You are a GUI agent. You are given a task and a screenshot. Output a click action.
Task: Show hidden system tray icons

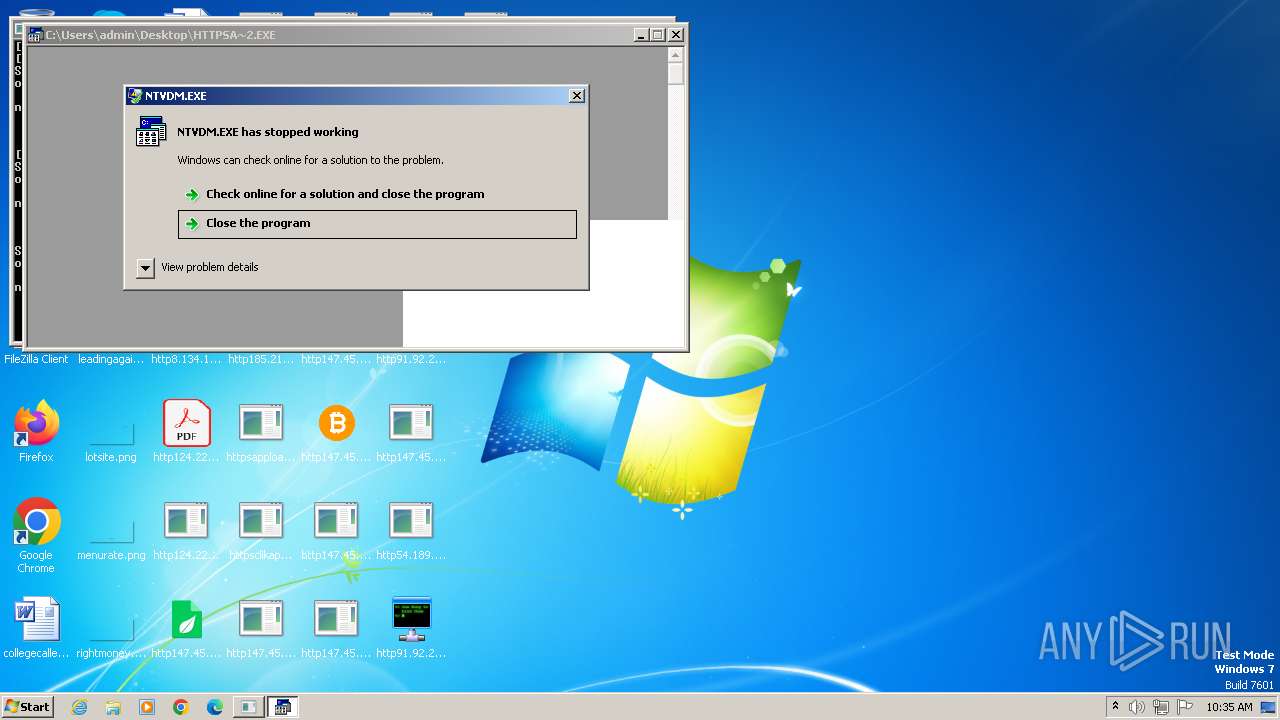click(1115, 707)
